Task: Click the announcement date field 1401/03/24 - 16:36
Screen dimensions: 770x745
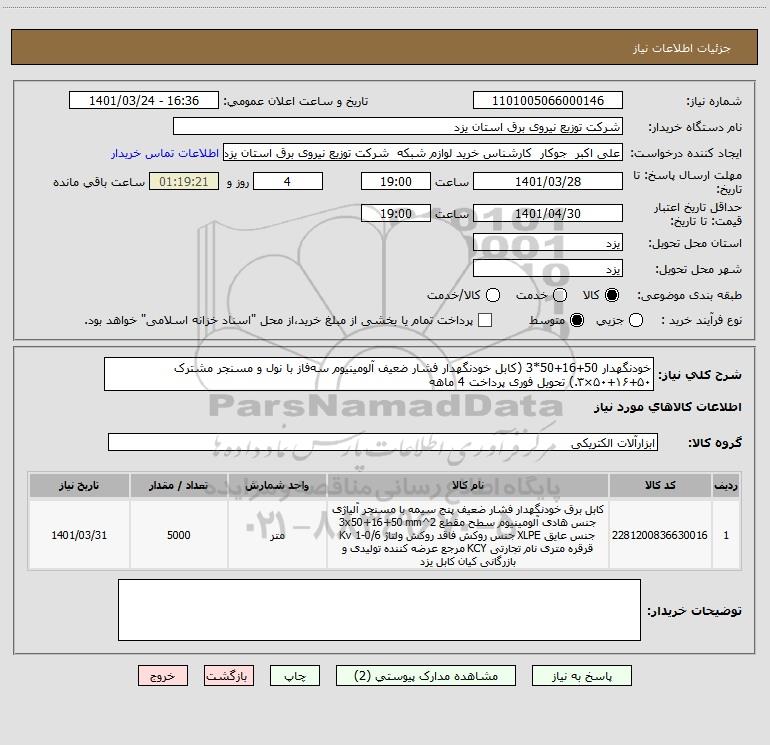Action: tap(144, 100)
